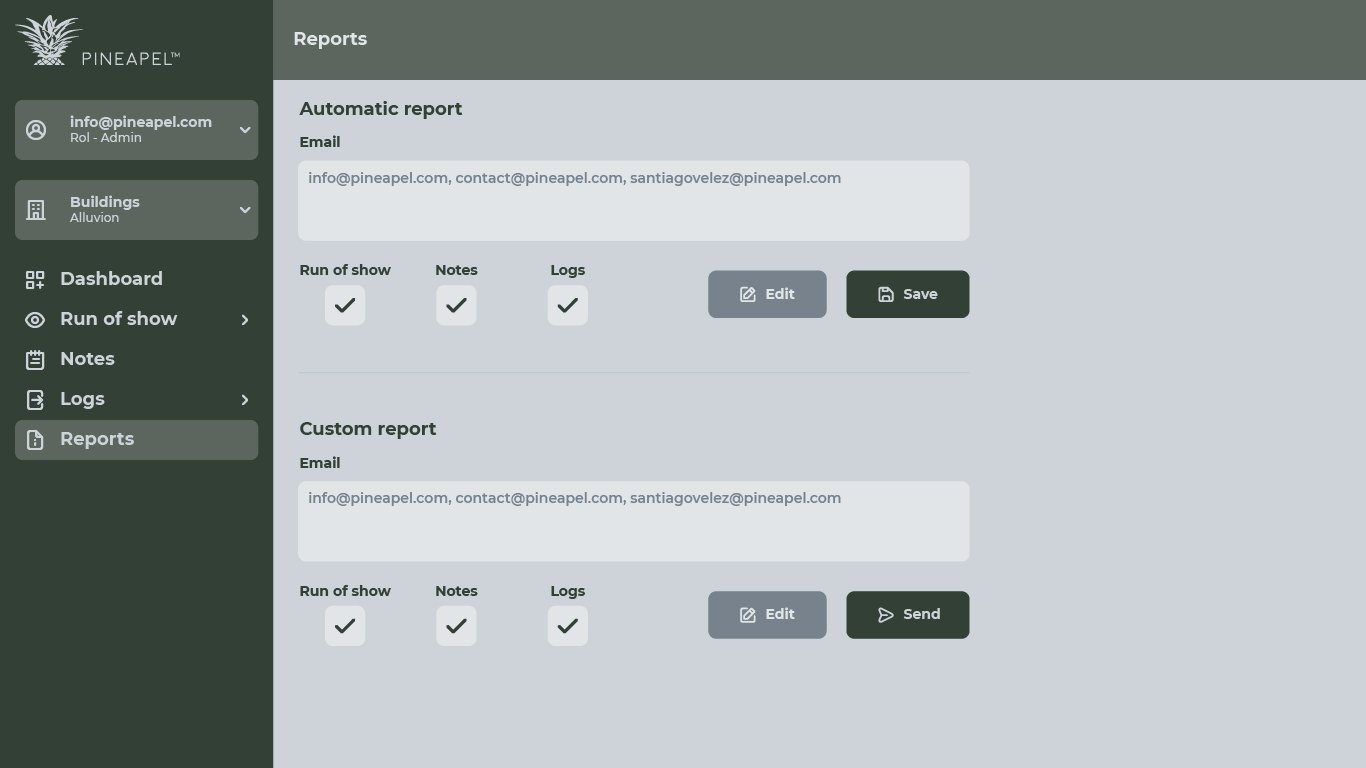1366x768 pixels.
Task: Click Edit in Custom report section
Action: [x=767, y=615]
